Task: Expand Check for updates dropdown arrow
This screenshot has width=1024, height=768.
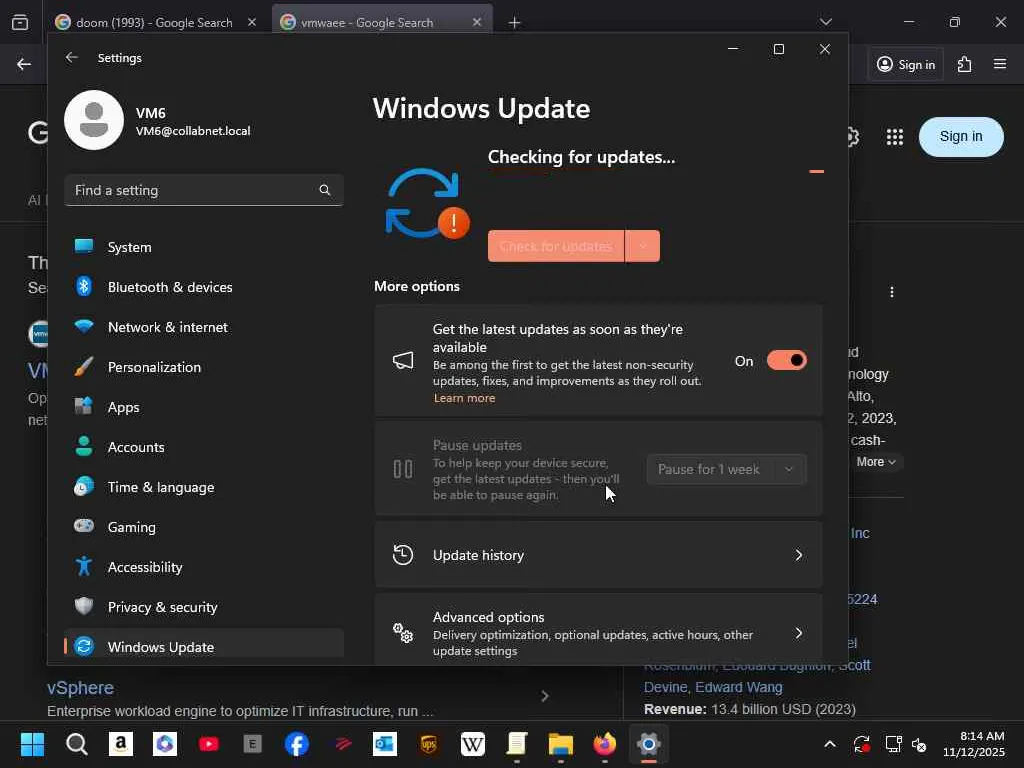Action: point(643,246)
